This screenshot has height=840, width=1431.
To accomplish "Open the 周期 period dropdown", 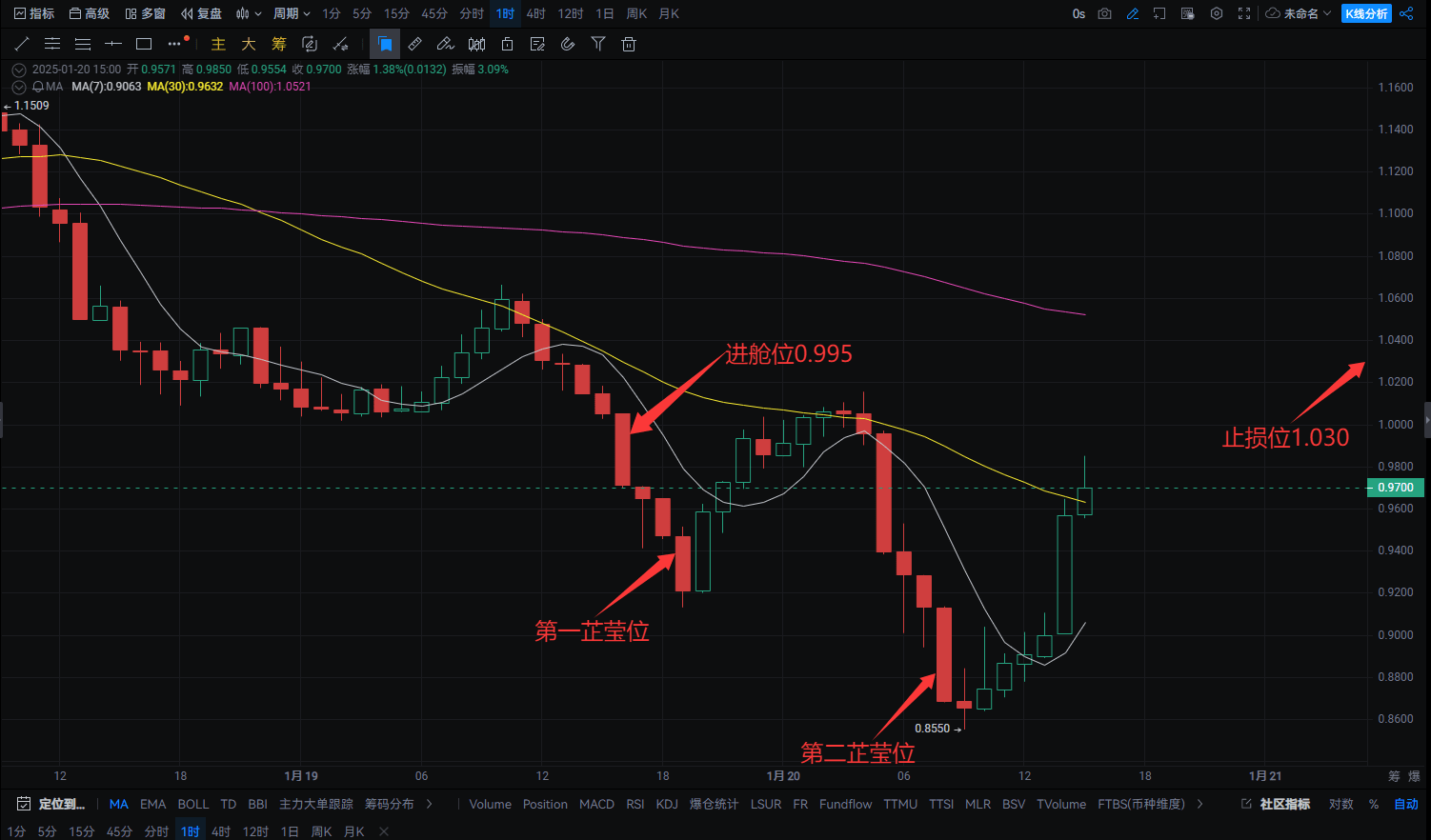I will pos(292,13).
